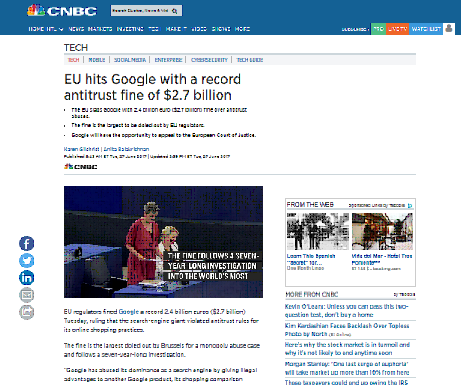Click 'Learn This Spanish secret' ad link
This screenshot has height=385, width=461.
coord(311,259)
